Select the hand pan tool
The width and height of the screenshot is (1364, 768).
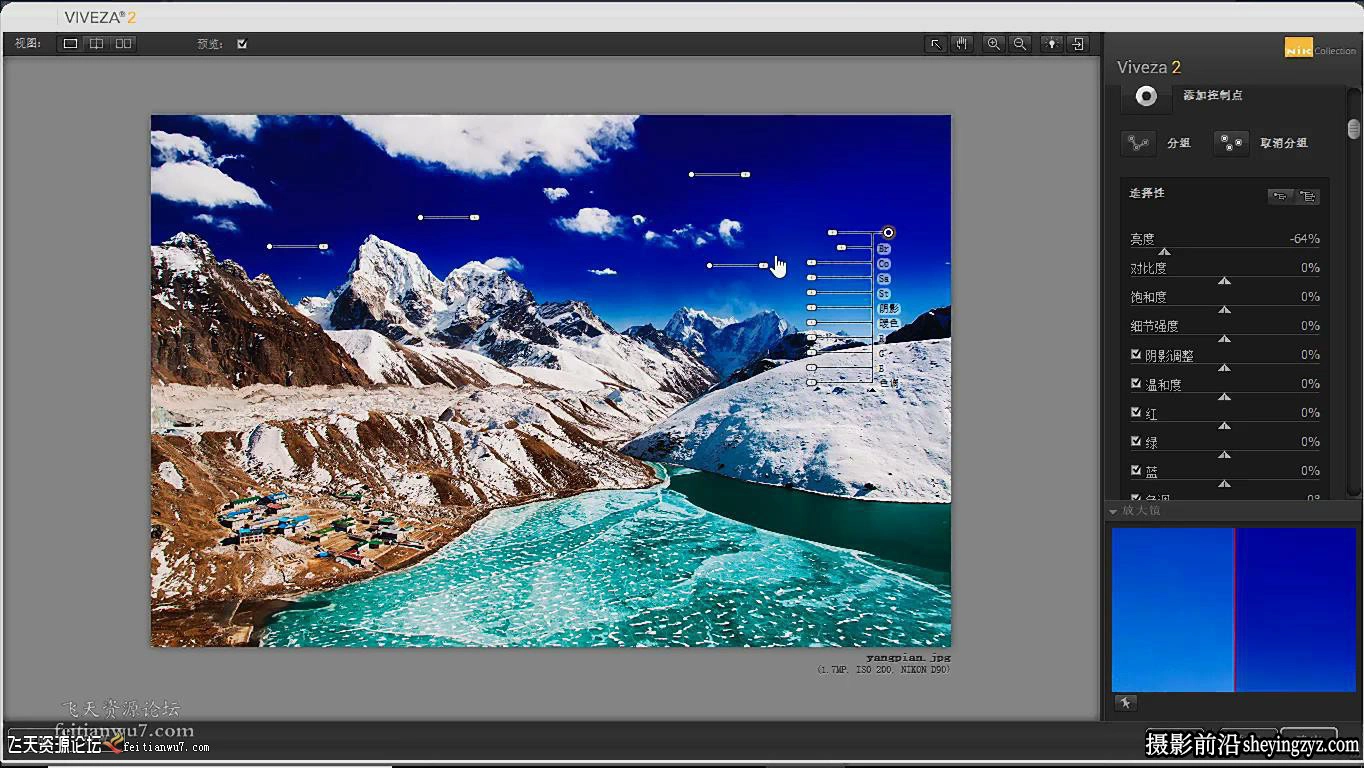pos(962,44)
